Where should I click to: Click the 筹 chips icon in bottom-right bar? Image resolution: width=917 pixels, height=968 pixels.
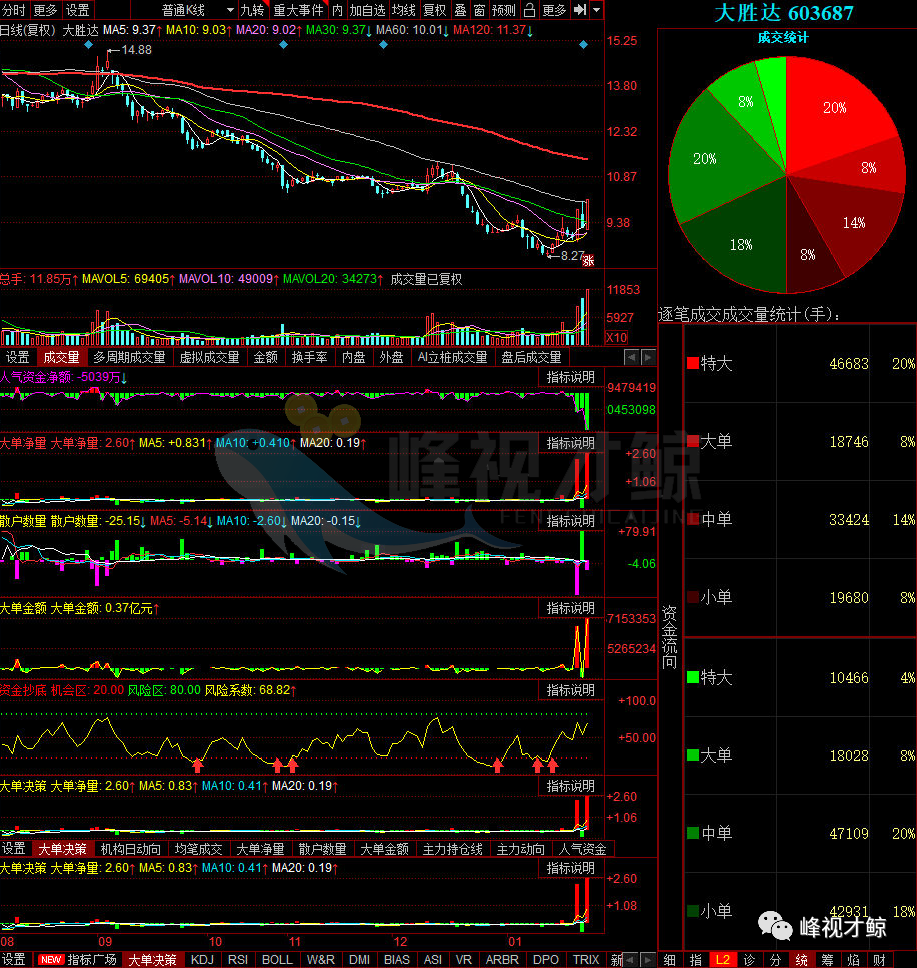[827, 960]
